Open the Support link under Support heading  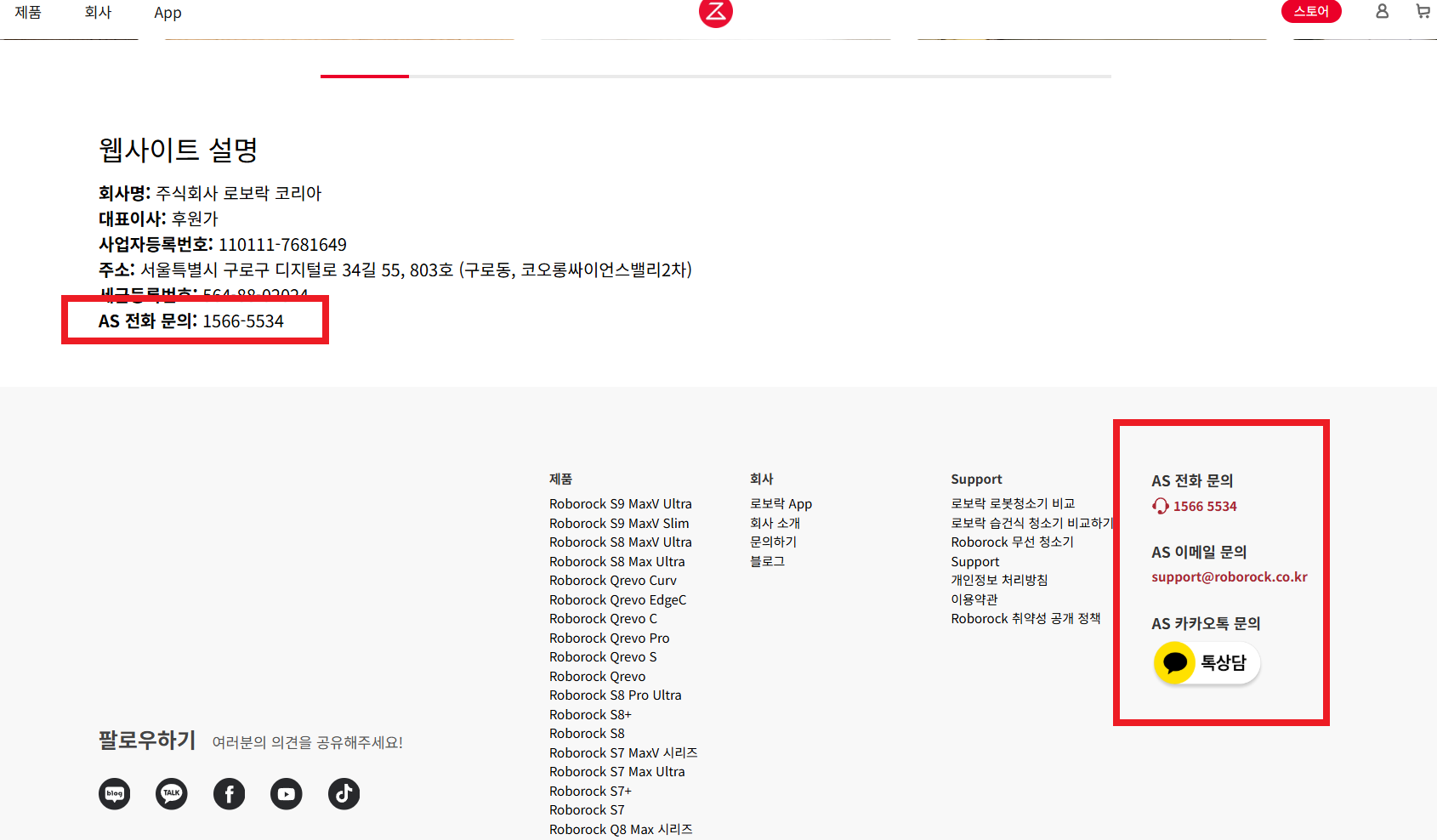tap(975, 562)
